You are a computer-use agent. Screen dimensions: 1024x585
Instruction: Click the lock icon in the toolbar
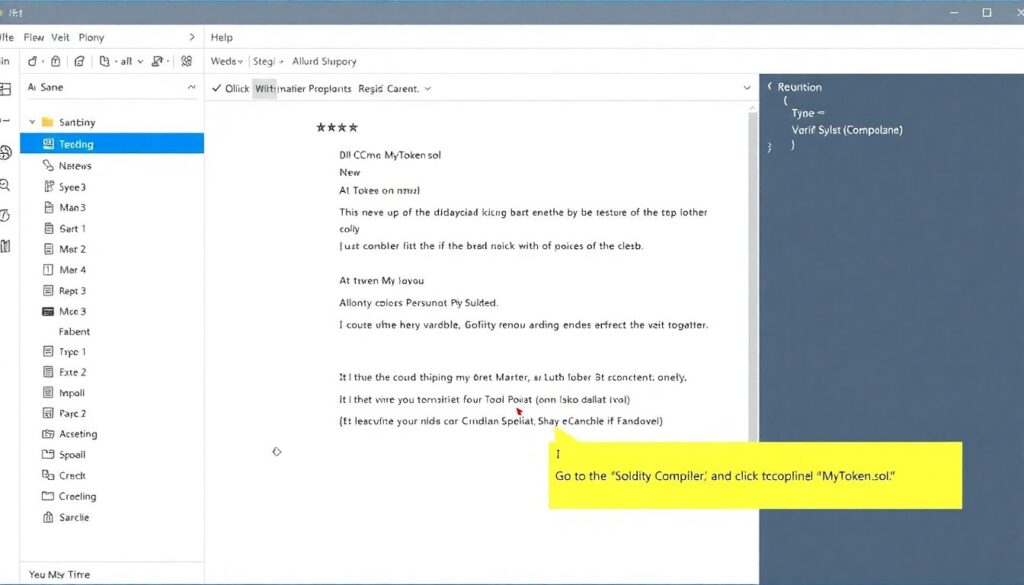(56, 61)
